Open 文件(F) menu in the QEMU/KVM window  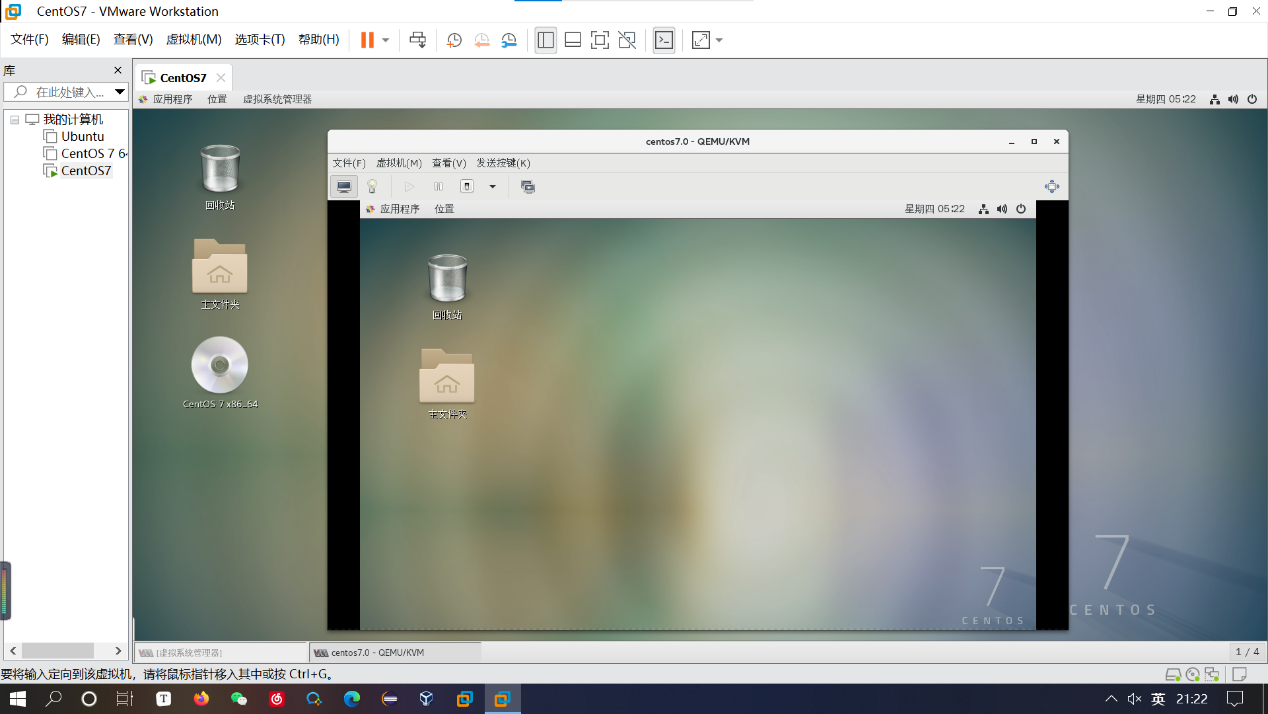coord(349,163)
